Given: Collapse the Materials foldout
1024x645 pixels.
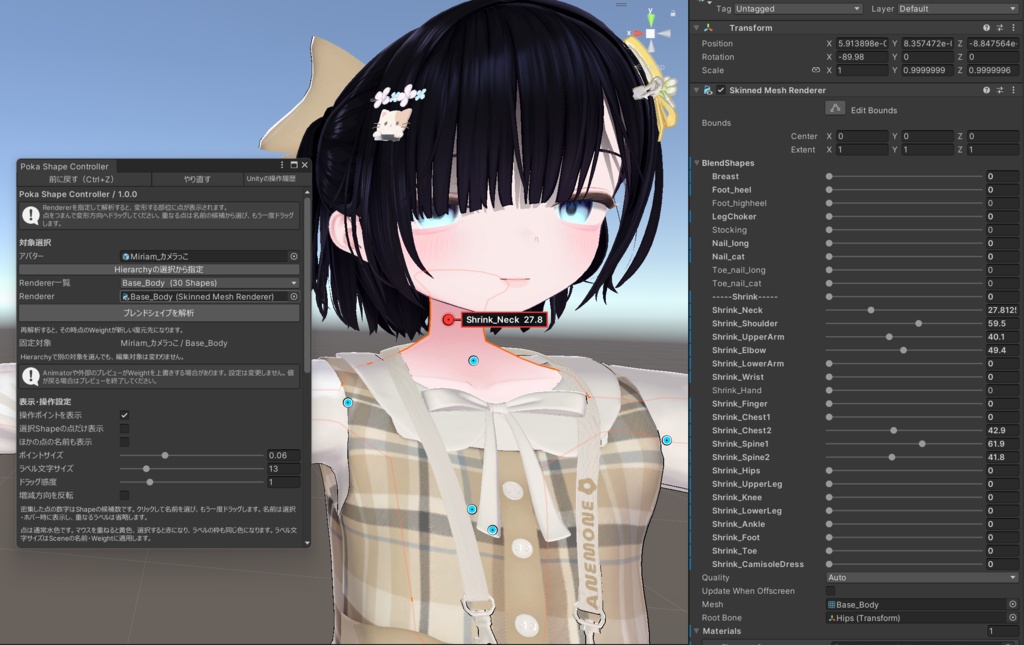Looking at the screenshot, I should 697,631.
